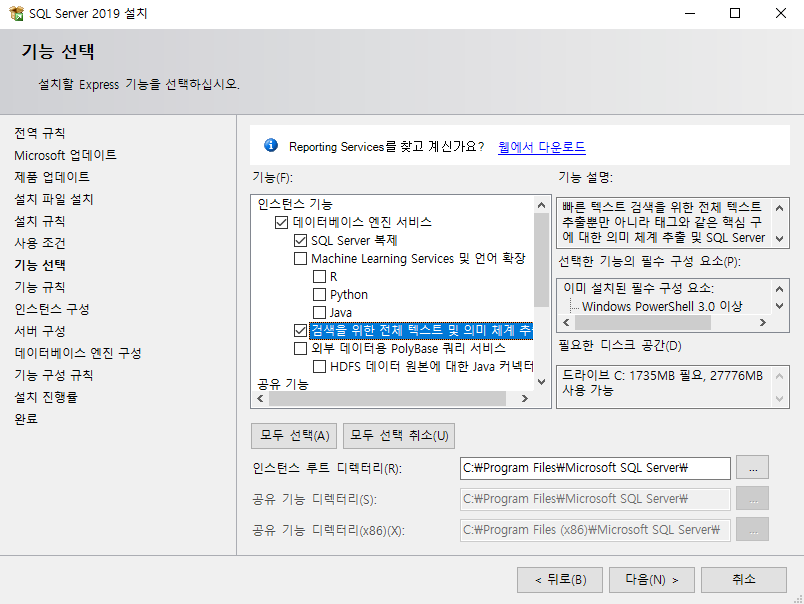Click prerequisites box scroll right arrow
Image resolution: width=804 pixels, height=604 pixels.
[763, 322]
